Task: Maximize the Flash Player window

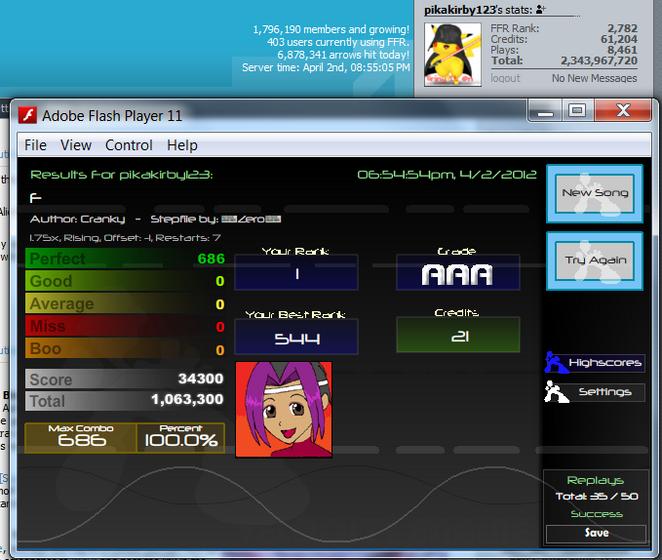Action: tap(577, 111)
